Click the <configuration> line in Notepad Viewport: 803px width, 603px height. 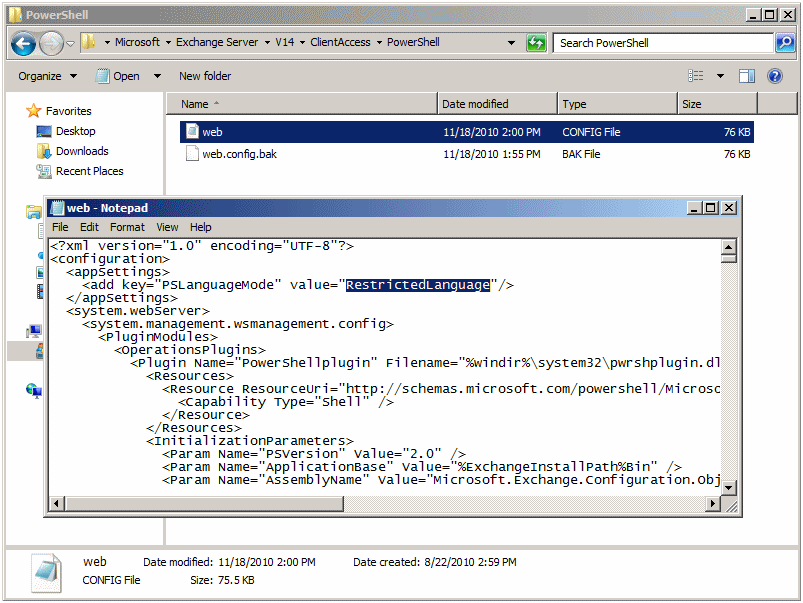click(x=110, y=259)
